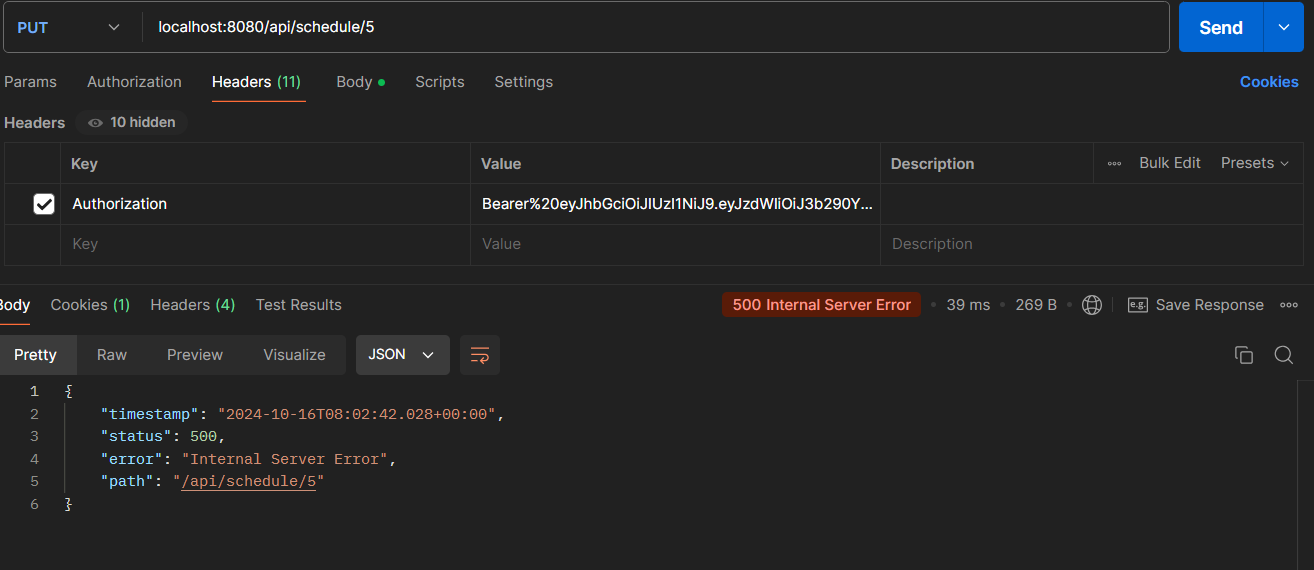Open the Settings tab
Screen dimensions: 1314x570
click(523, 82)
